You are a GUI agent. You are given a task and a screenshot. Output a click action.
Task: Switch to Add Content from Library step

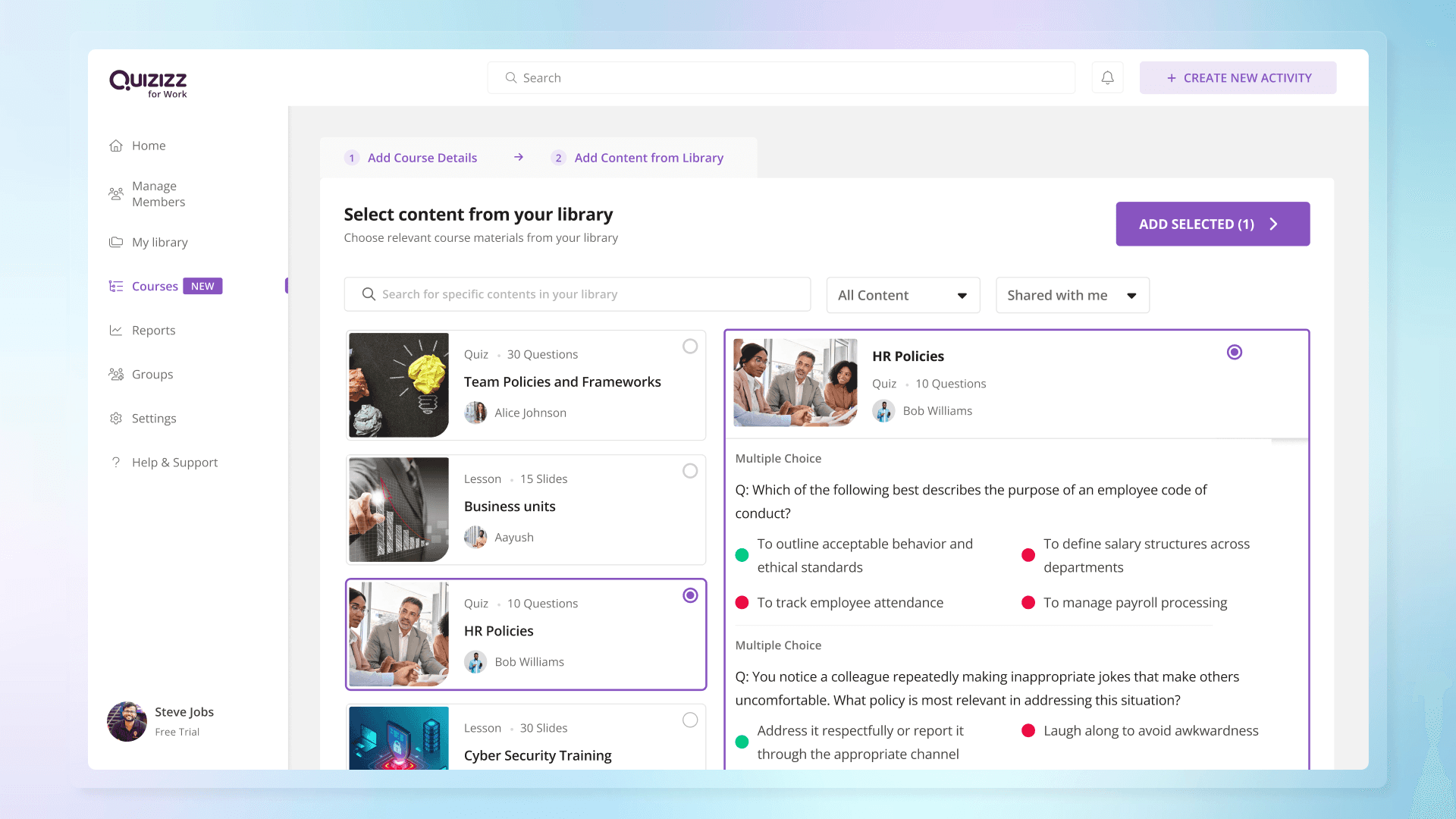click(648, 158)
